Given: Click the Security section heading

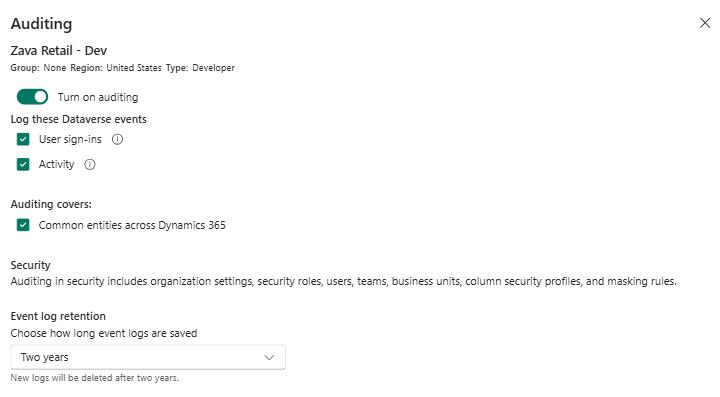Looking at the screenshot, I should point(30,265).
